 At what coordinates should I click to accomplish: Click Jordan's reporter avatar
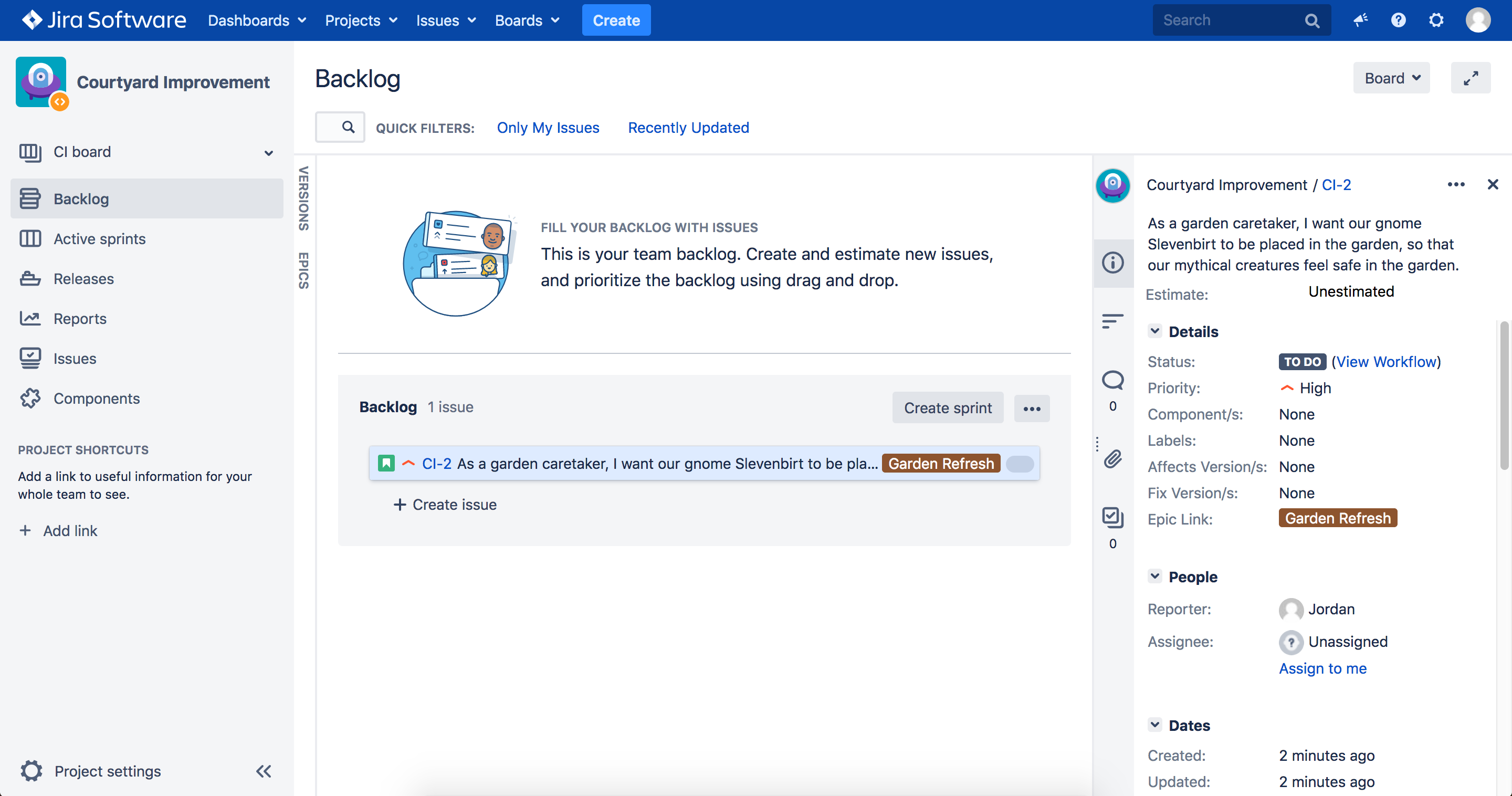(1291, 610)
